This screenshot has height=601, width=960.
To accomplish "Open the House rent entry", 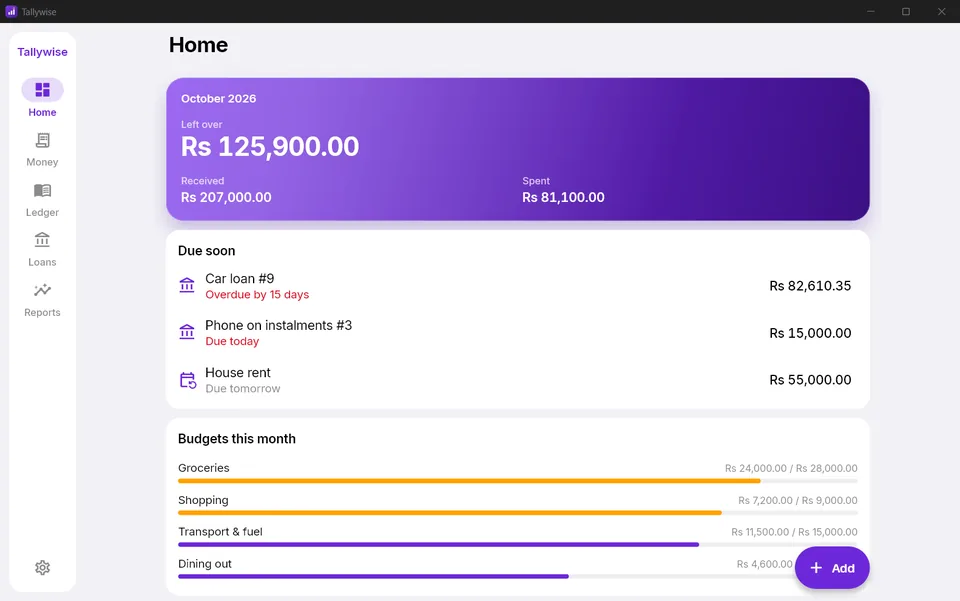I will [517, 380].
